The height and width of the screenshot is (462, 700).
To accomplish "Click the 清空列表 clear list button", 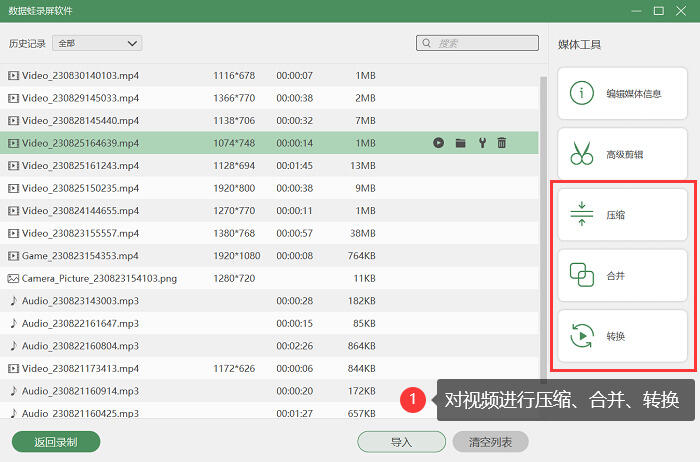I will [x=490, y=442].
